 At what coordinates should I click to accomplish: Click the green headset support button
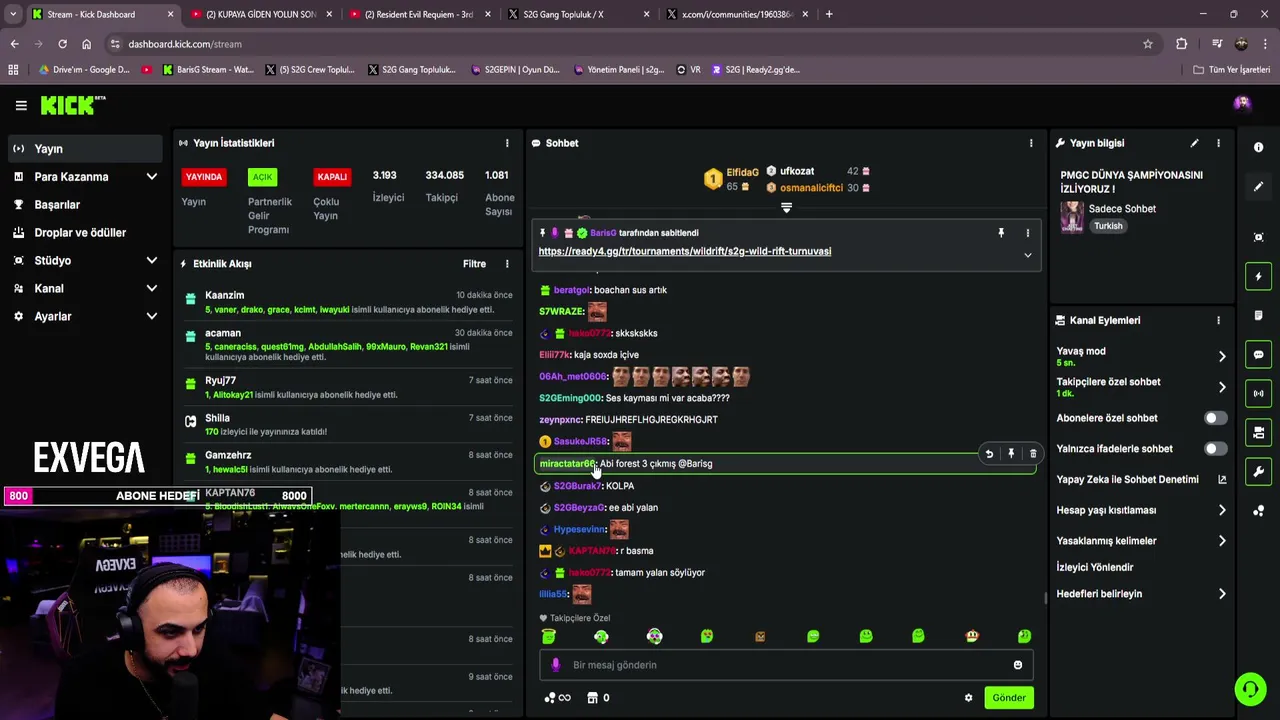click(x=1250, y=689)
